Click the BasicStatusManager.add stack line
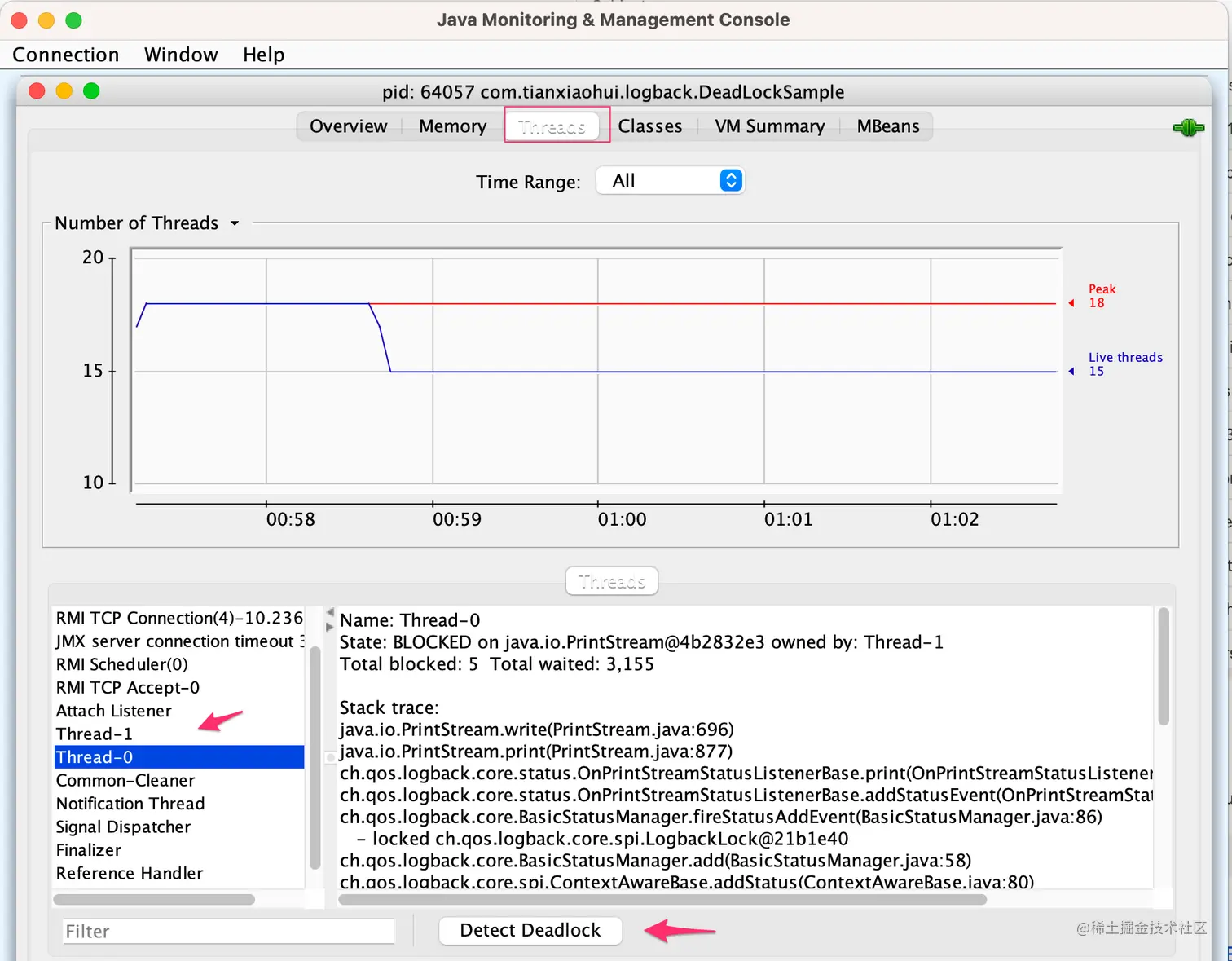1232x961 pixels. [655, 861]
